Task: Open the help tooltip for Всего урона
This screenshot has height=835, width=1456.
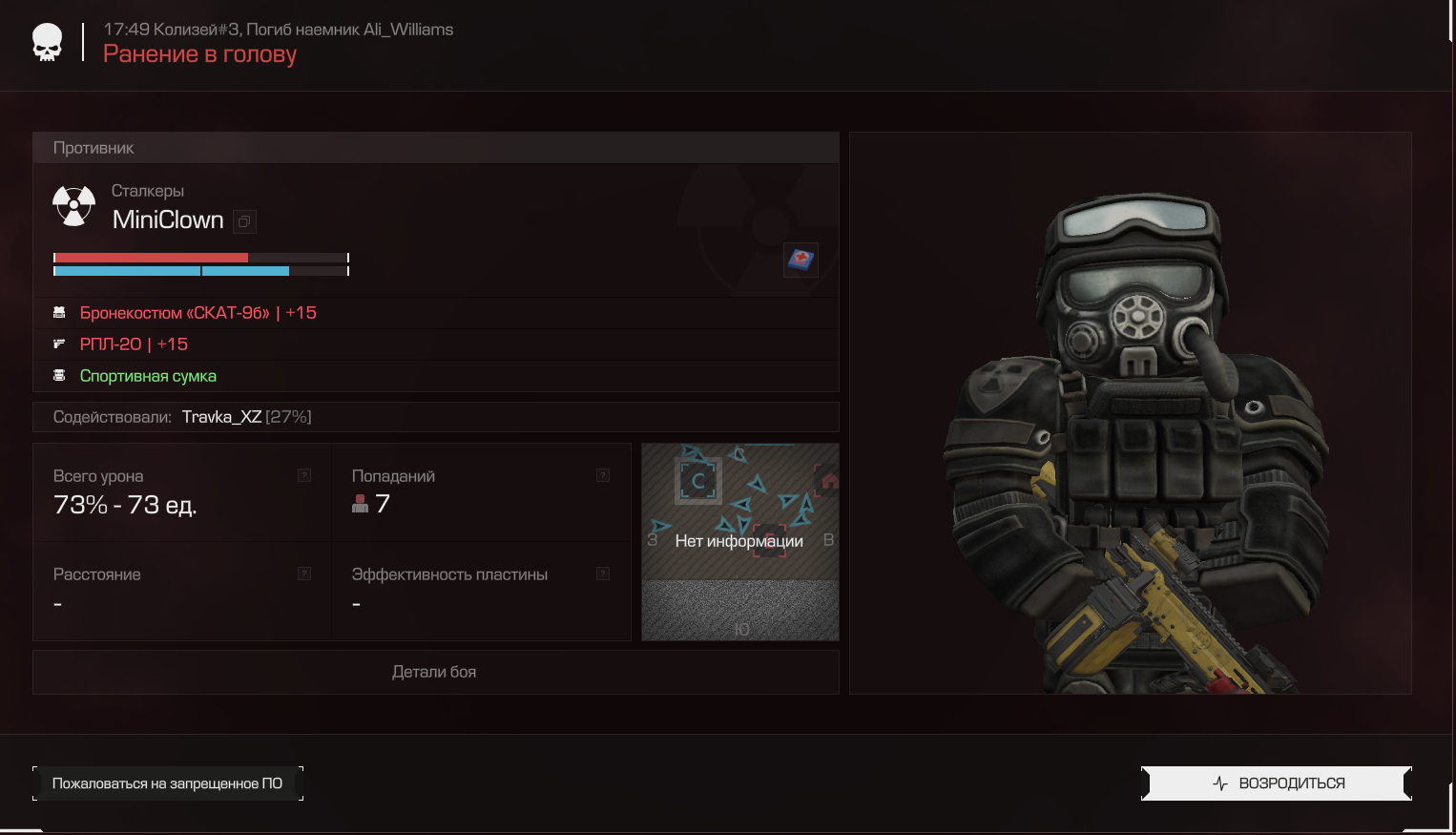Action: (304, 475)
